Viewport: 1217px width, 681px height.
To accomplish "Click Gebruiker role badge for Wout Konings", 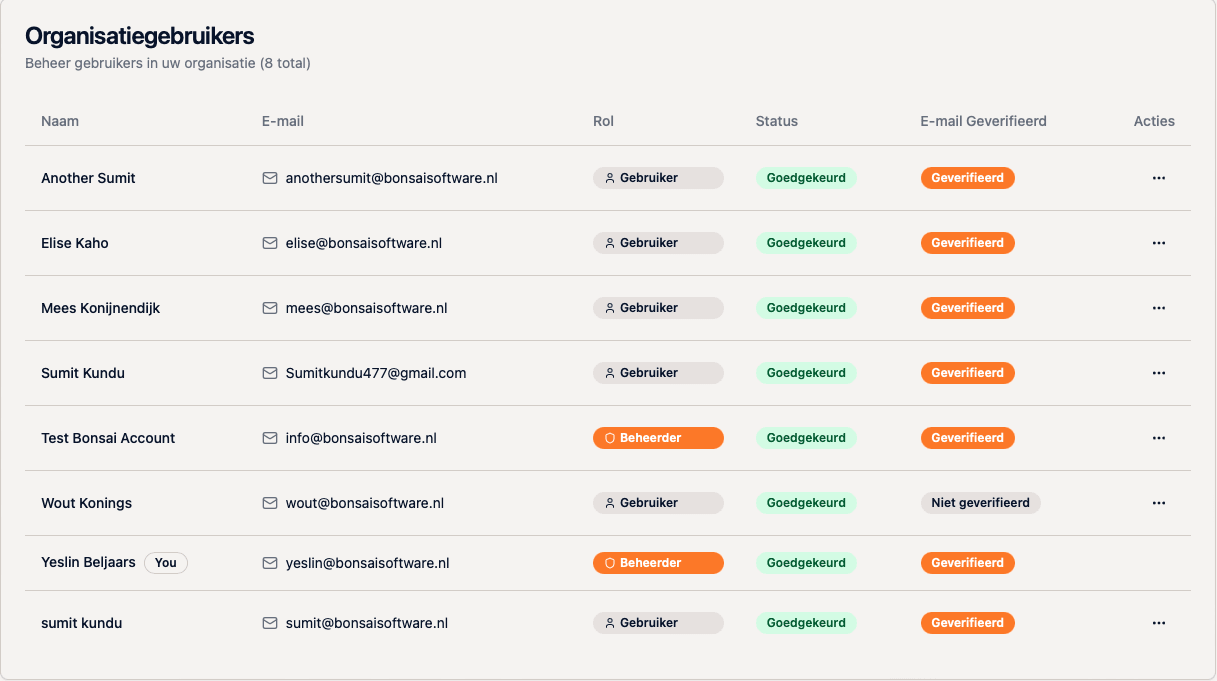I will pos(658,503).
